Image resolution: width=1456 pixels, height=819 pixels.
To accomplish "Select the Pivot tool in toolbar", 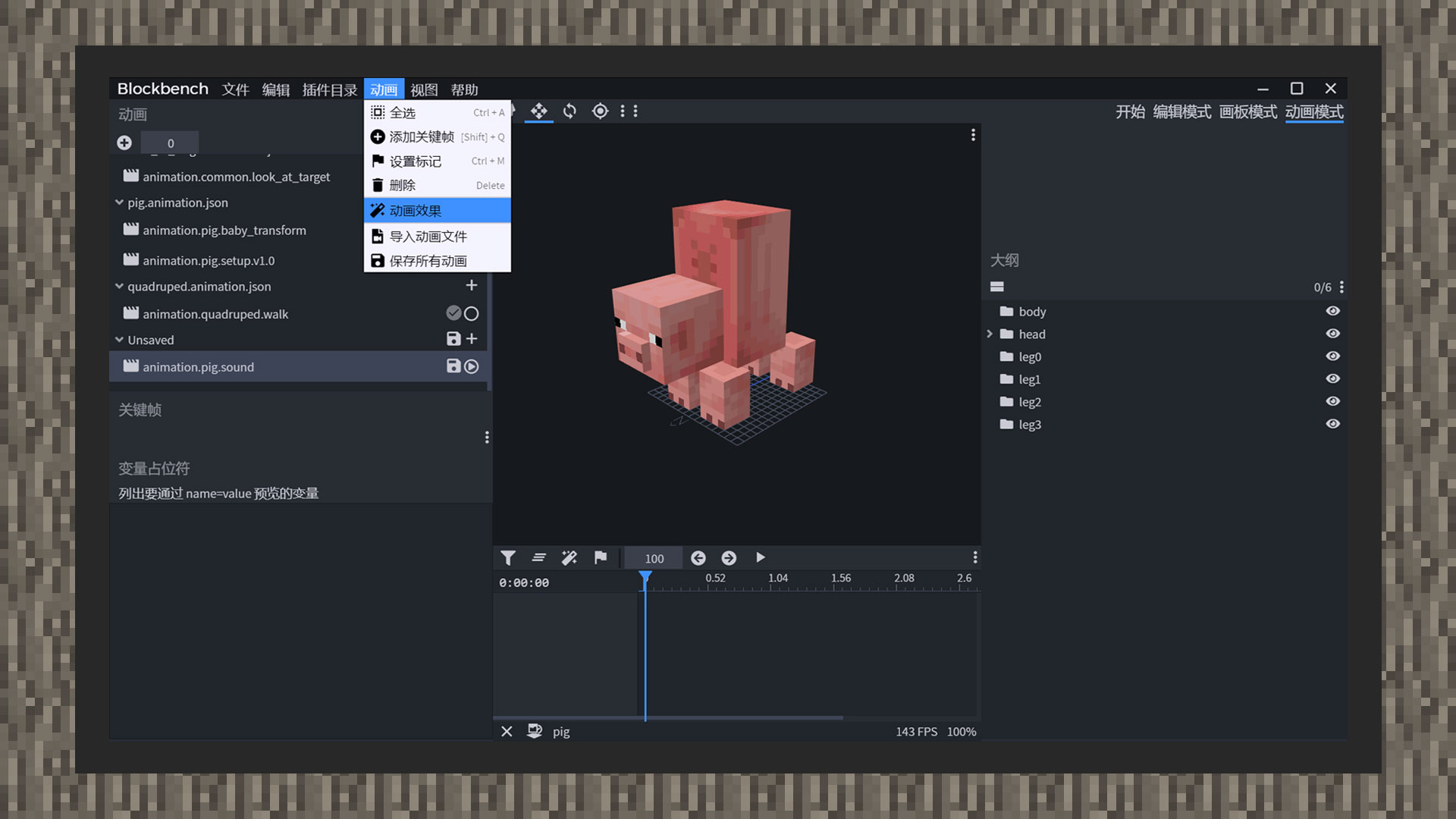I will 600,111.
